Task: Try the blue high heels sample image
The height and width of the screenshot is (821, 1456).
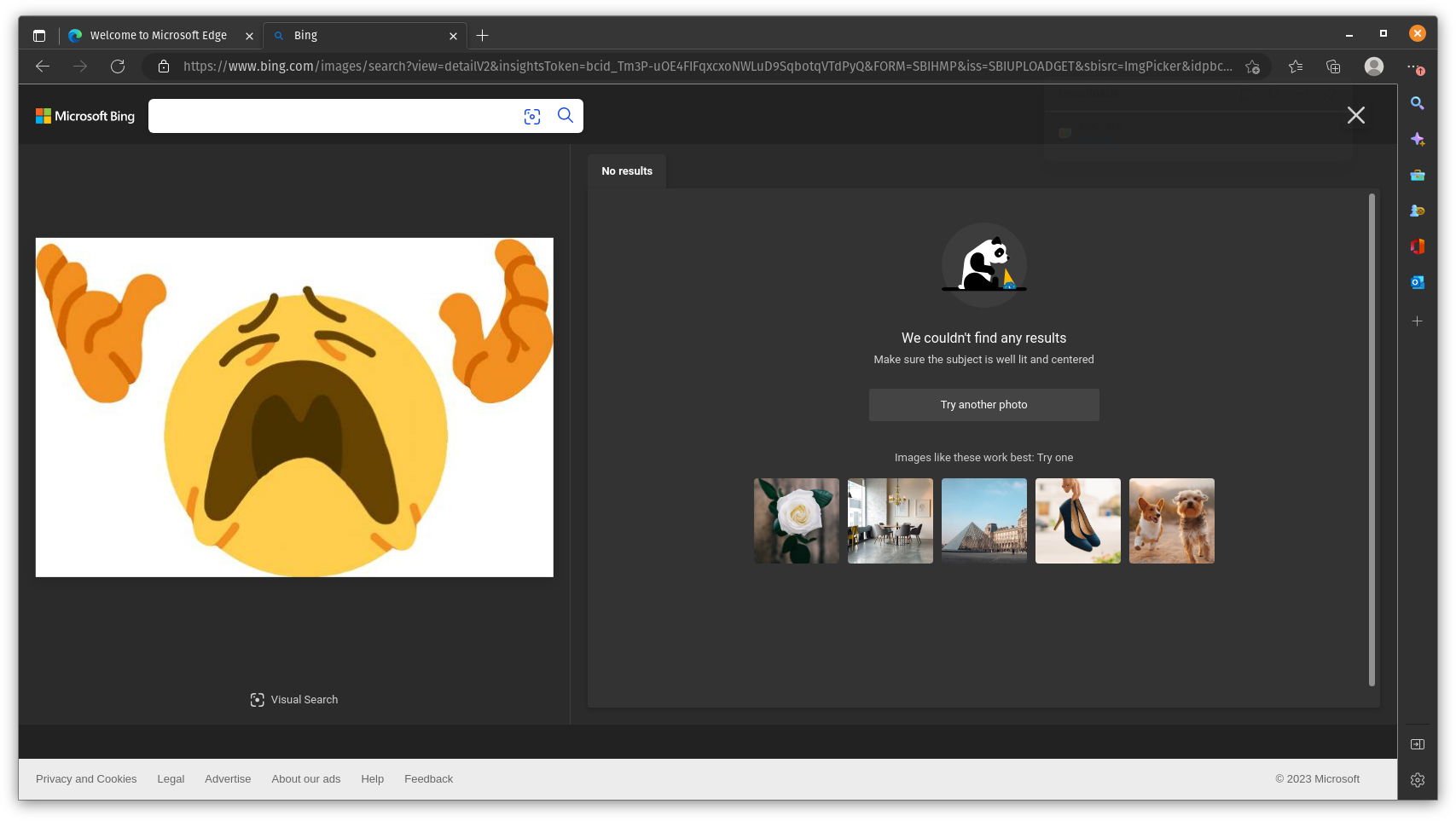Action: coord(1078,521)
